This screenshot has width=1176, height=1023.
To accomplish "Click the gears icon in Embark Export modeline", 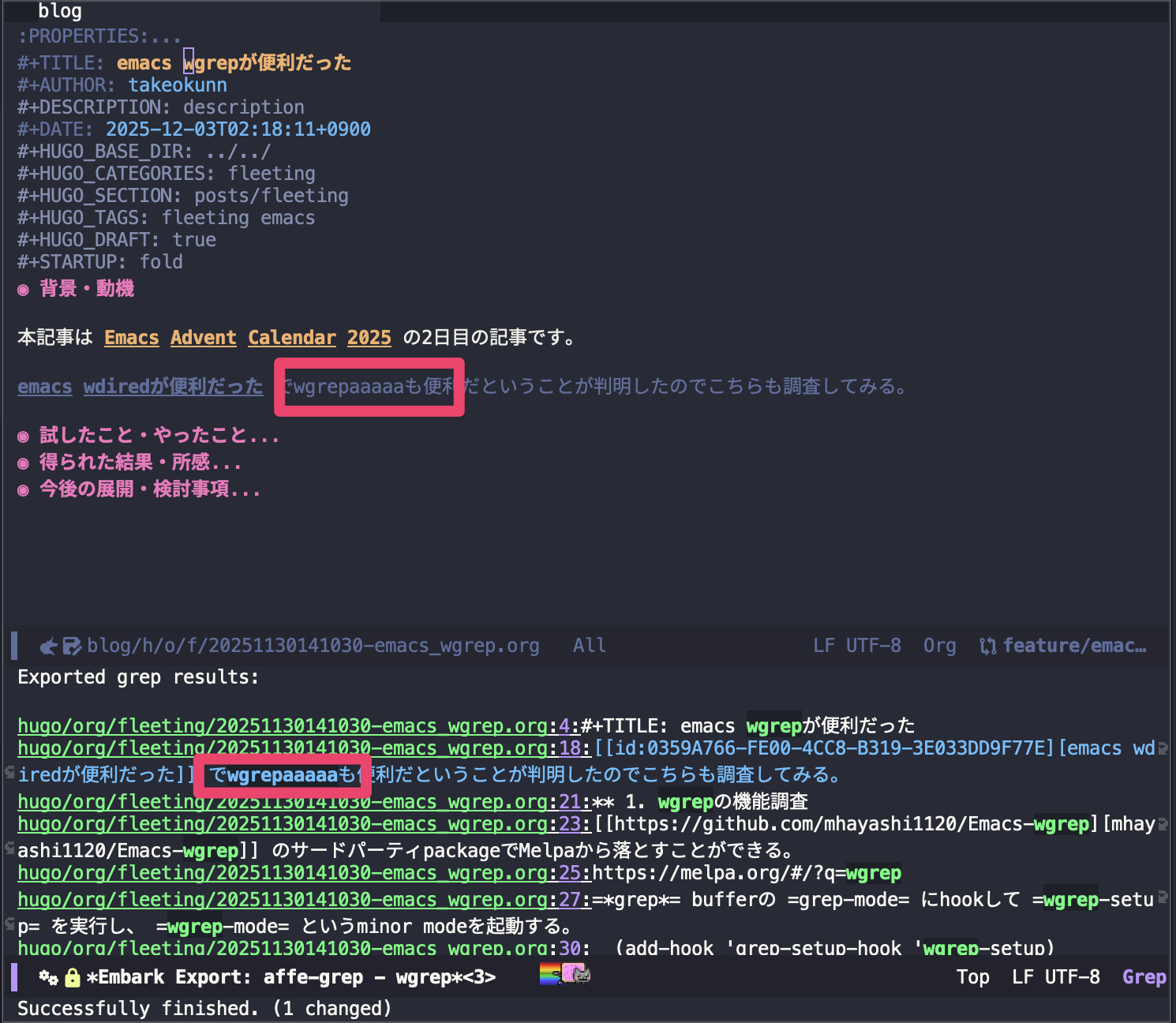I will (x=49, y=978).
